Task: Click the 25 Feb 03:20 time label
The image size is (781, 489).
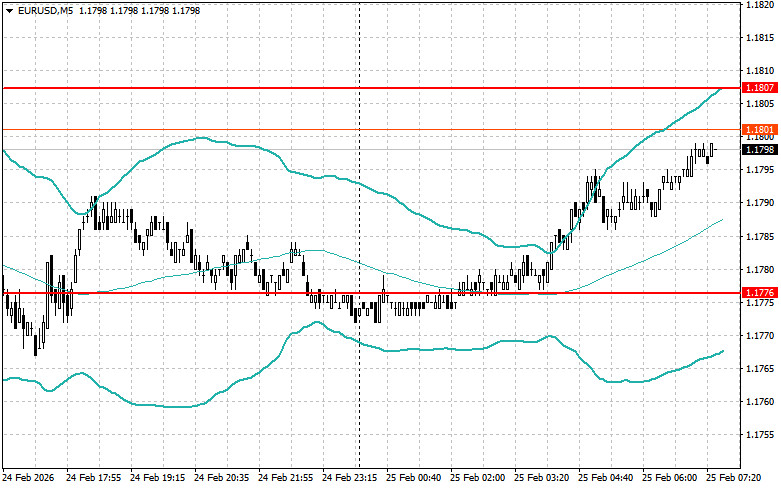Action: click(541, 478)
